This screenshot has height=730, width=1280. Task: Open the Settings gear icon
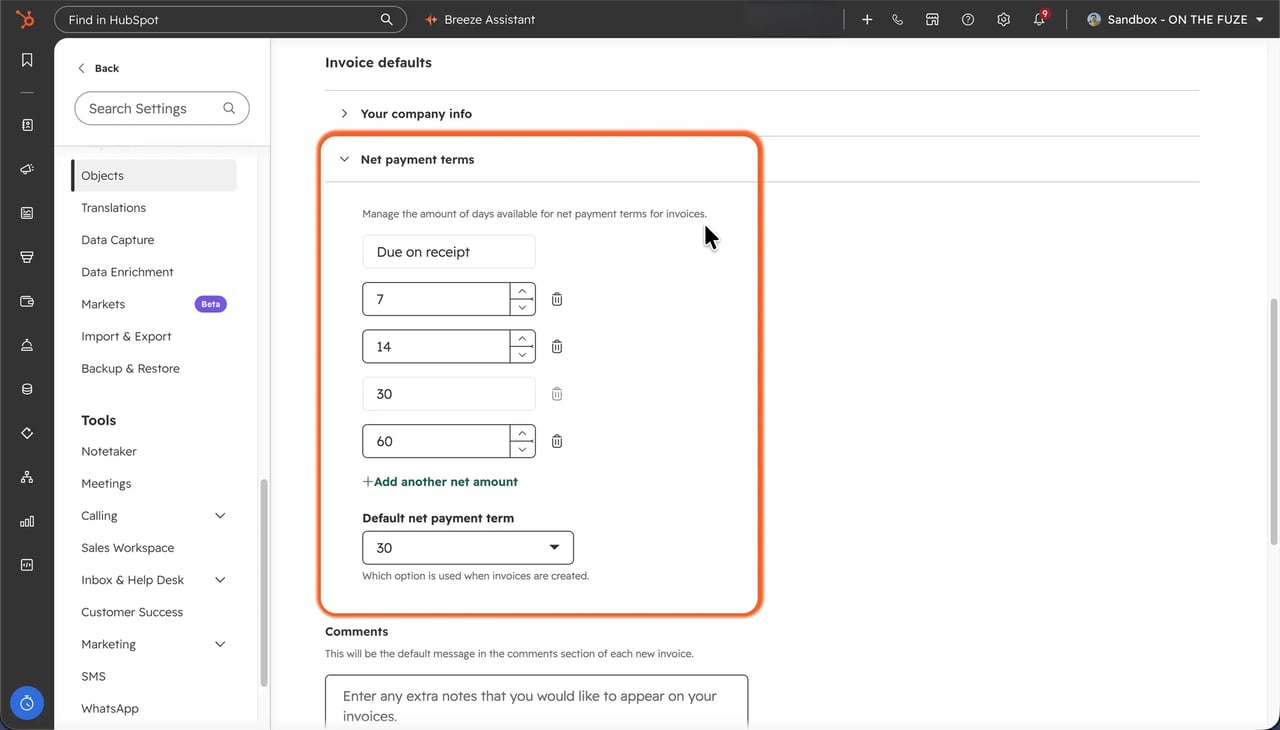click(1003, 19)
